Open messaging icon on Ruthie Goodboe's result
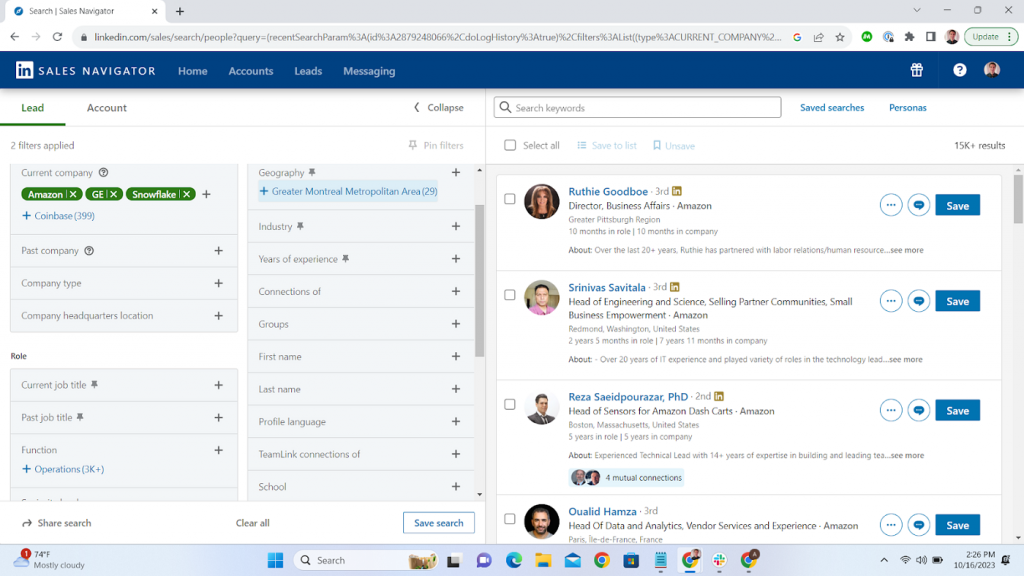Image resolution: width=1024 pixels, height=576 pixels. [x=919, y=204]
